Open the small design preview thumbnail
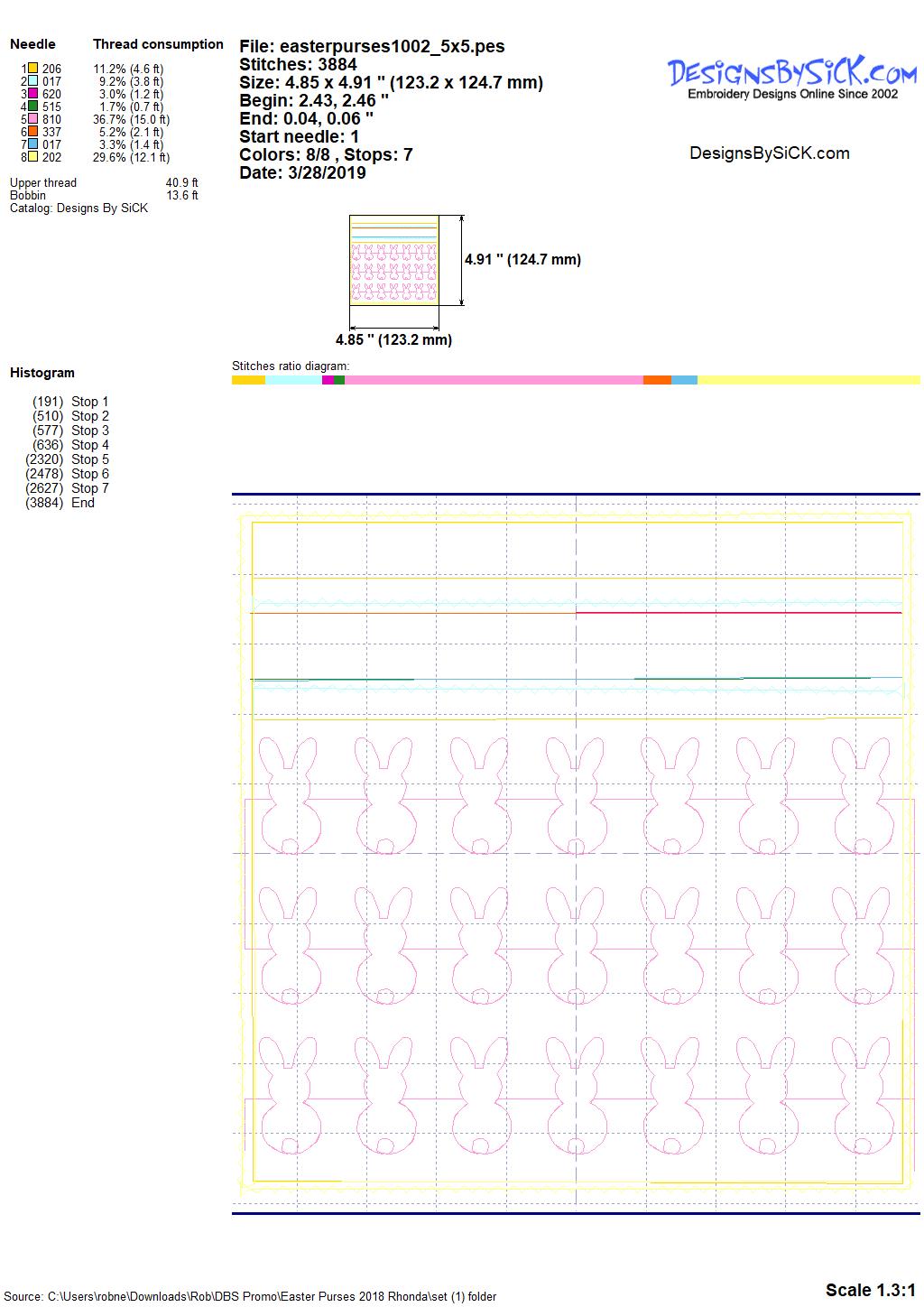 coord(393,261)
